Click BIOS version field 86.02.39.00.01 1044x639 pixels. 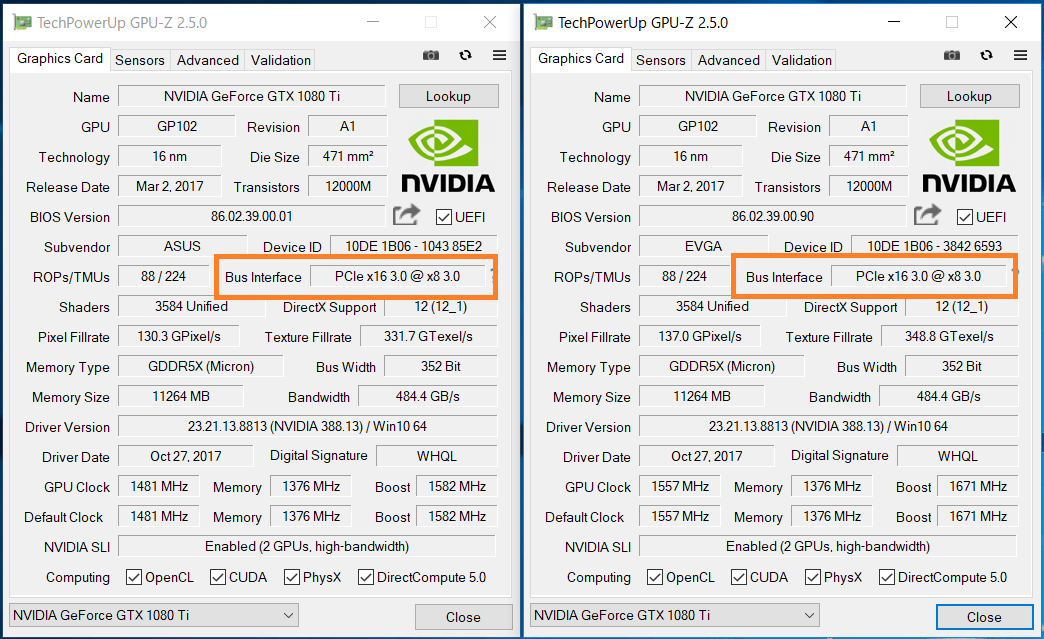(x=252, y=216)
